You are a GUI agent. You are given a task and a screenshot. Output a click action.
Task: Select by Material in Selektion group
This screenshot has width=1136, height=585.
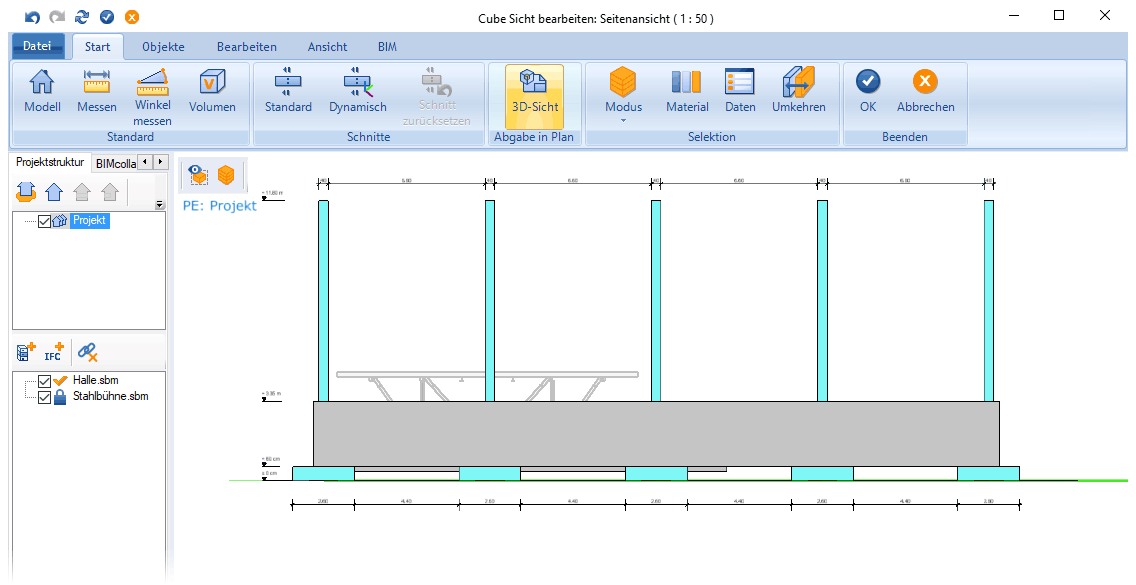click(x=687, y=91)
